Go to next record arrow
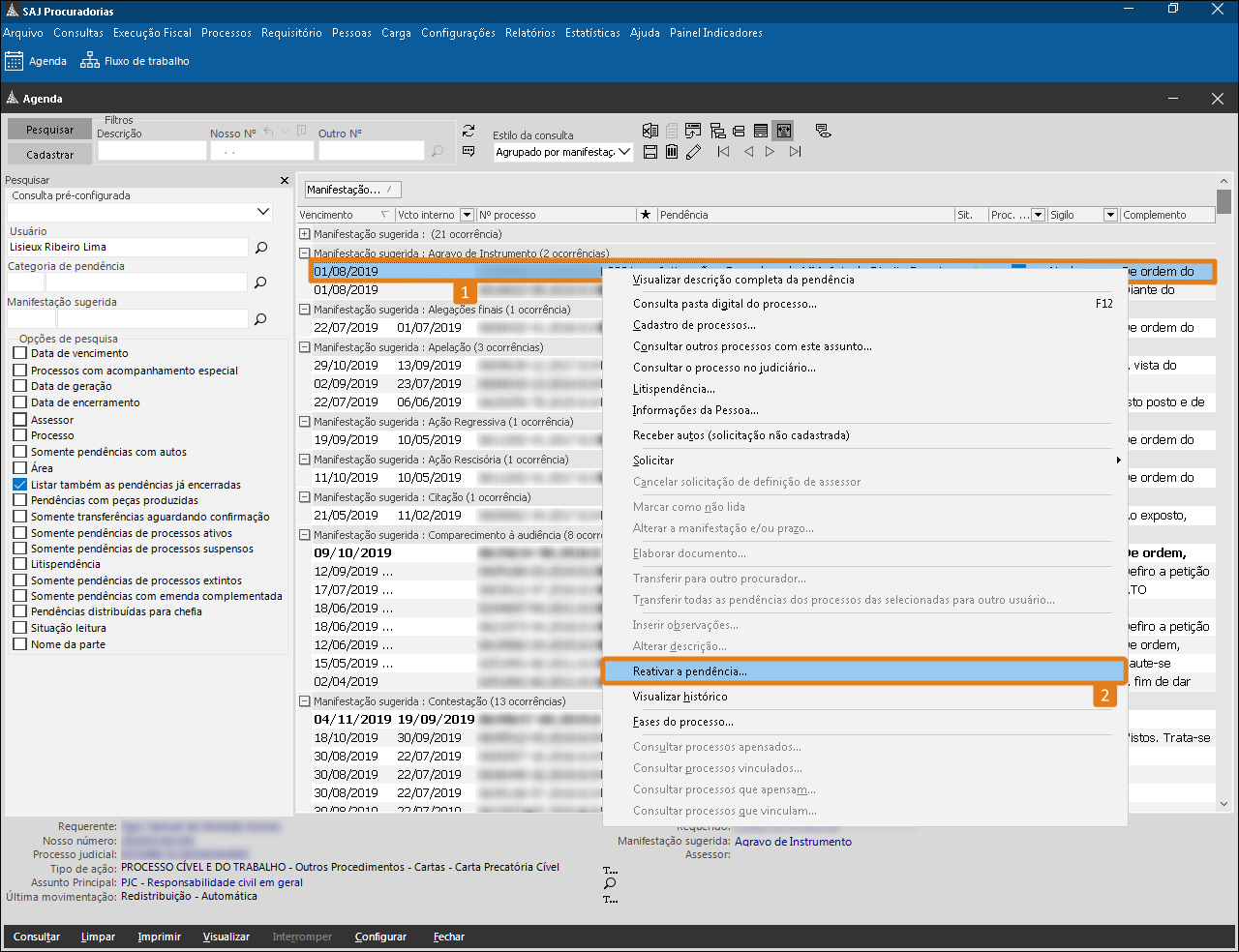The image size is (1239, 952). (771, 152)
